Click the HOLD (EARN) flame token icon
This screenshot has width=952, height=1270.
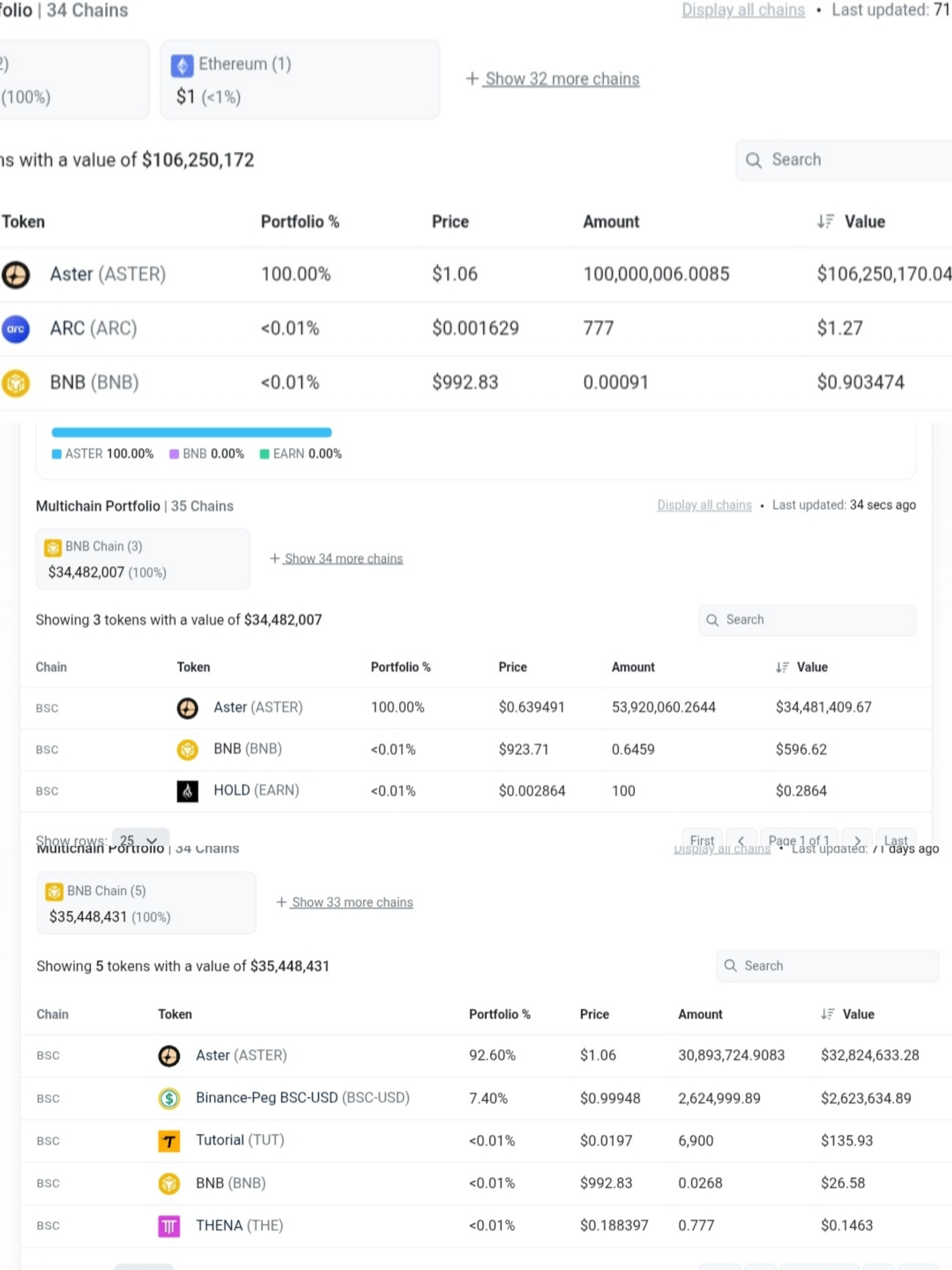[187, 791]
